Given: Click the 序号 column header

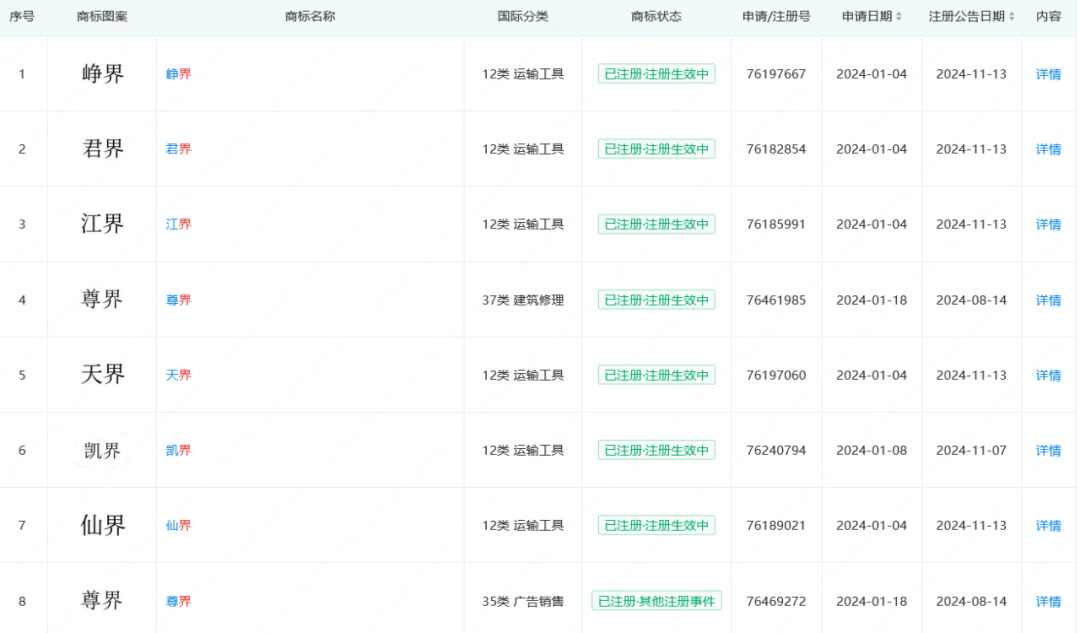Looking at the screenshot, I should (x=22, y=17).
